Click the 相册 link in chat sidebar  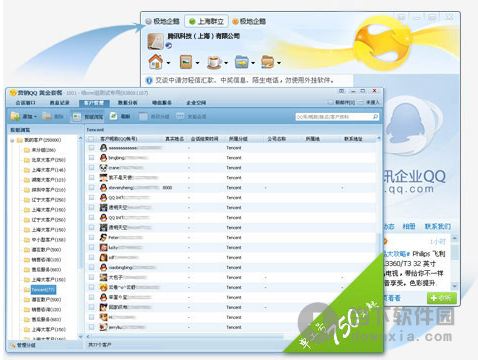409,226
